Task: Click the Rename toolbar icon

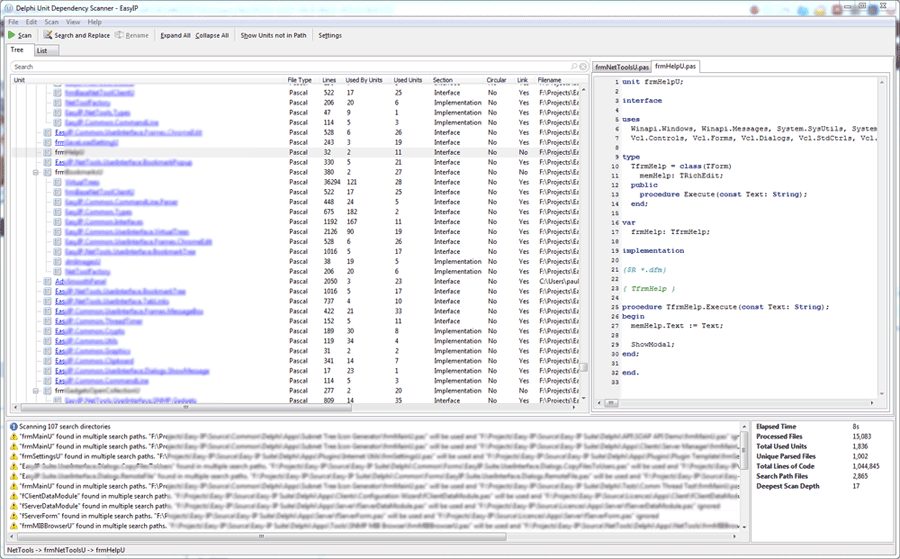Action: 120,35
